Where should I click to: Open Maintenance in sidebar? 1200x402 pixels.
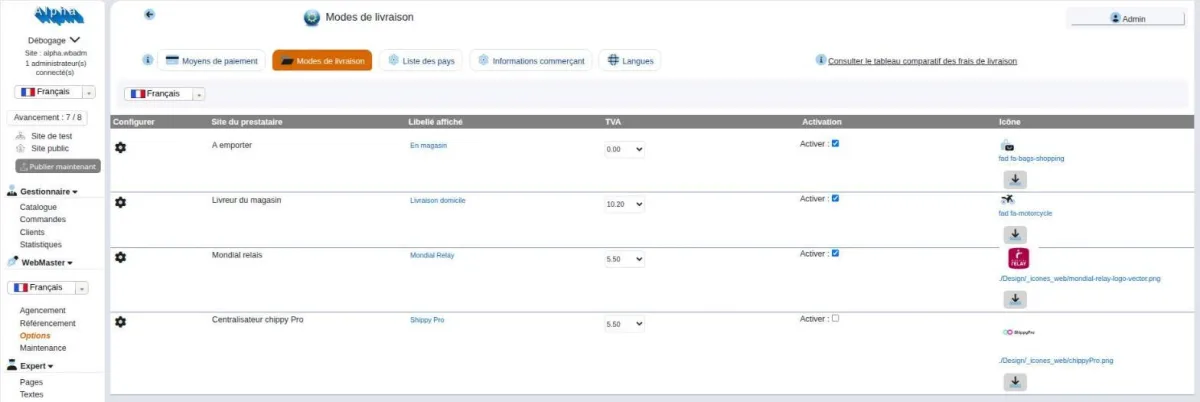[43, 348]
